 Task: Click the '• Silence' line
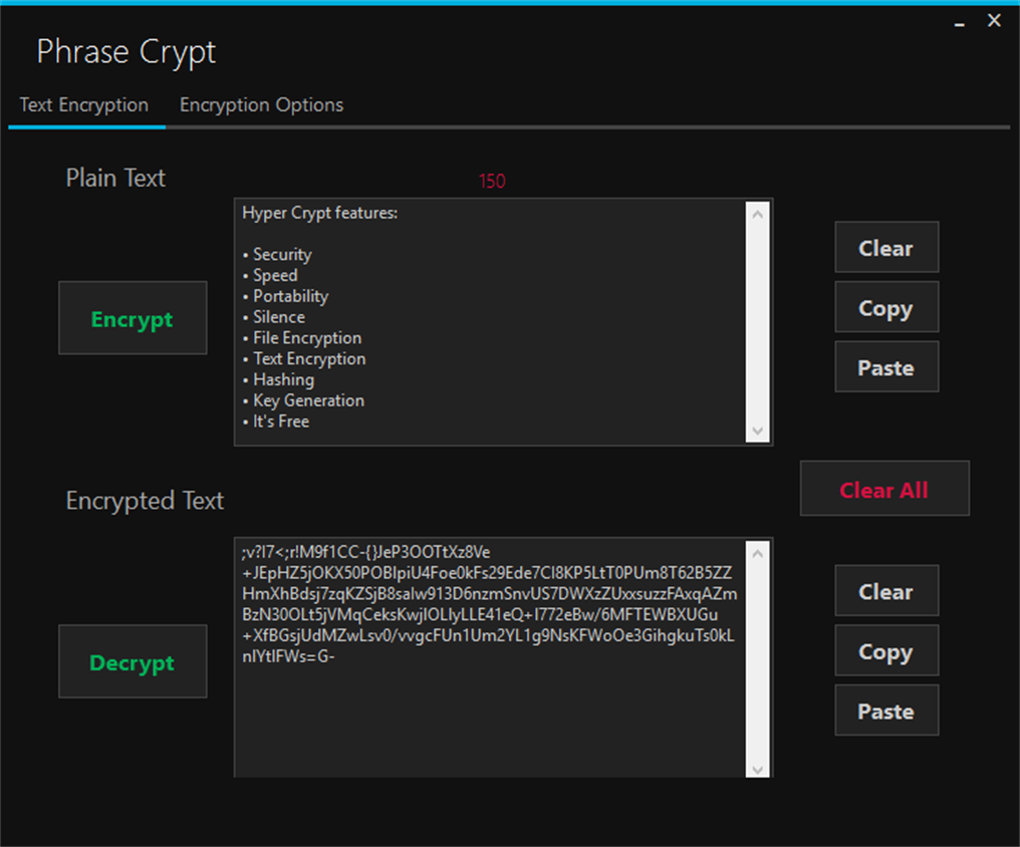tap(274, 317)
